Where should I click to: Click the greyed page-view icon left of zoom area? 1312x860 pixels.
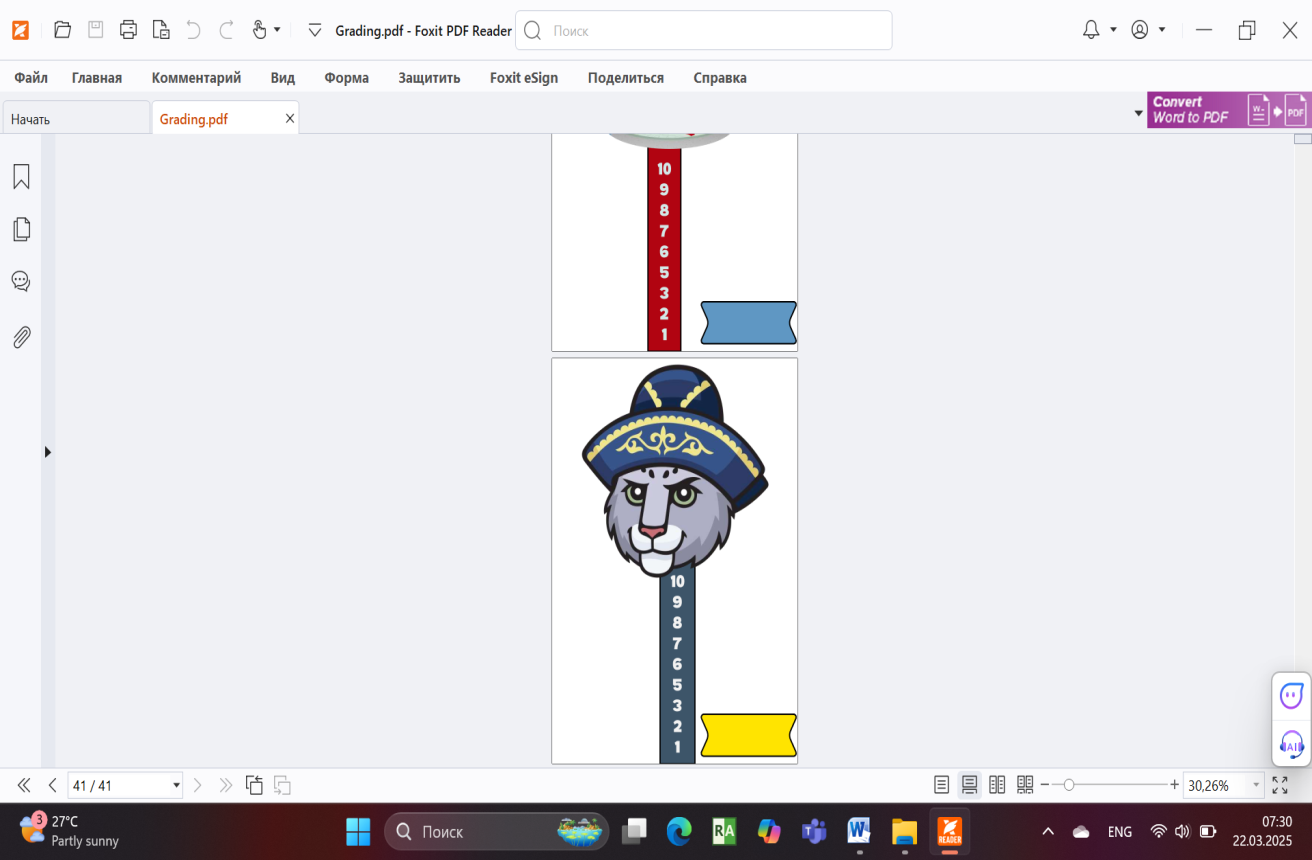[x=283, y=785]
